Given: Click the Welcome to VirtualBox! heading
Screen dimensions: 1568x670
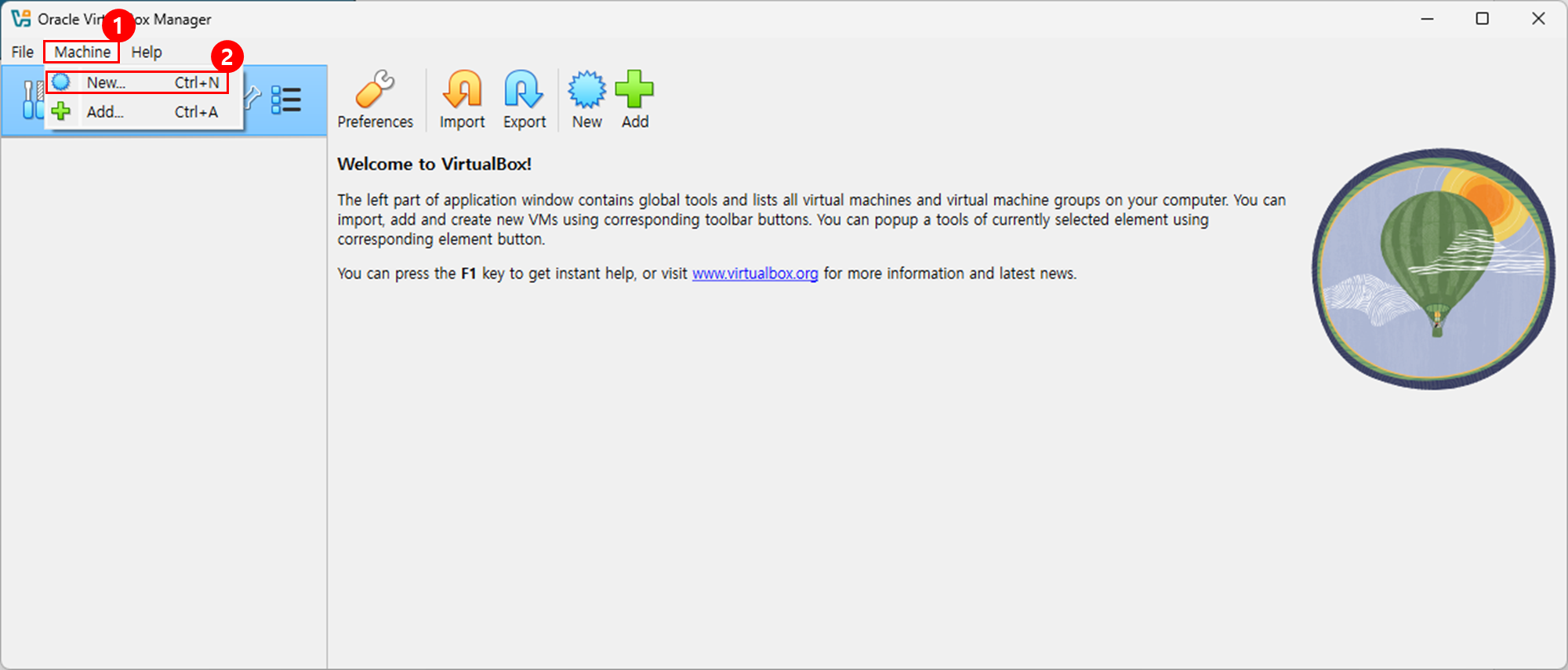Looking at the screenshot, I should click(434, 164).
